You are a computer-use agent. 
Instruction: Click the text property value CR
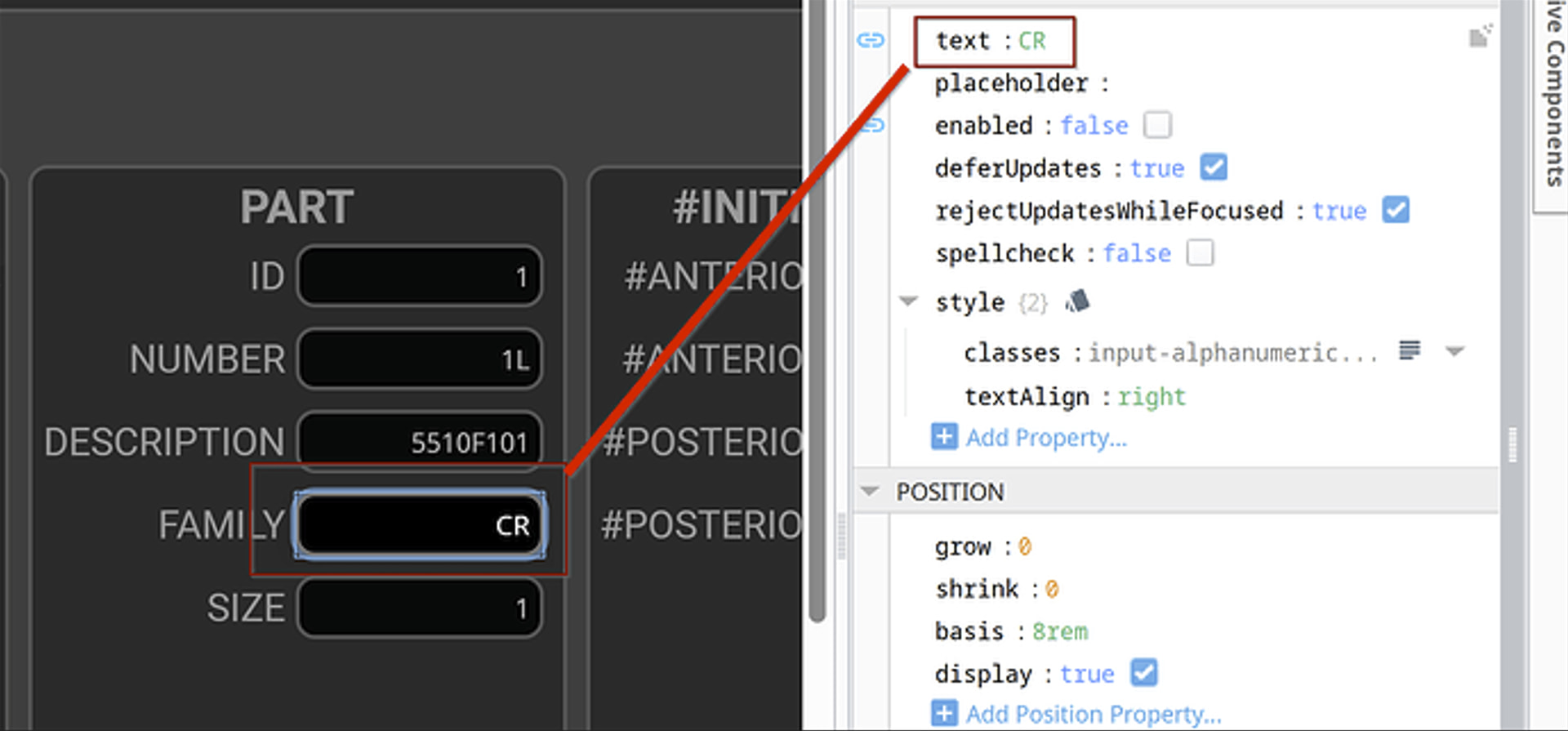coord(1031,41)
